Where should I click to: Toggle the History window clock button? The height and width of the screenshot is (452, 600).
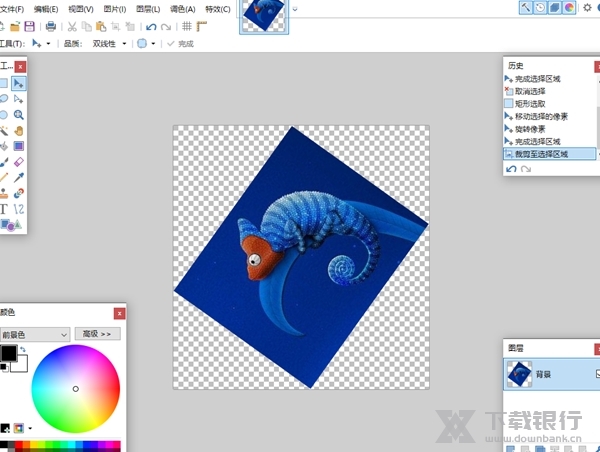(540, 7)
